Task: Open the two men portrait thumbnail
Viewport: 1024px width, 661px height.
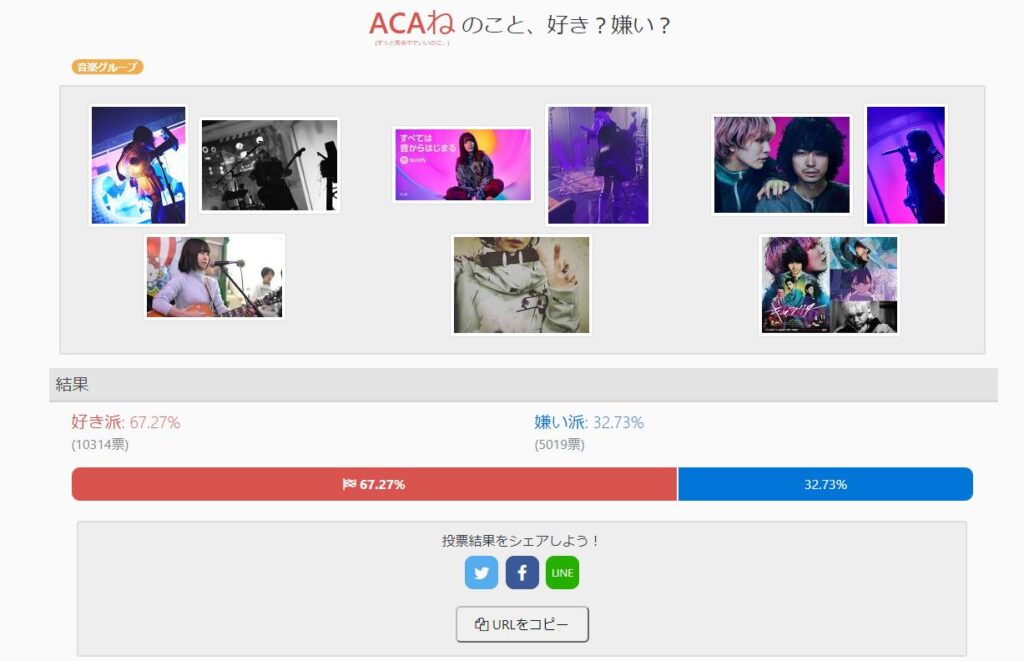Action: (782, 165)
